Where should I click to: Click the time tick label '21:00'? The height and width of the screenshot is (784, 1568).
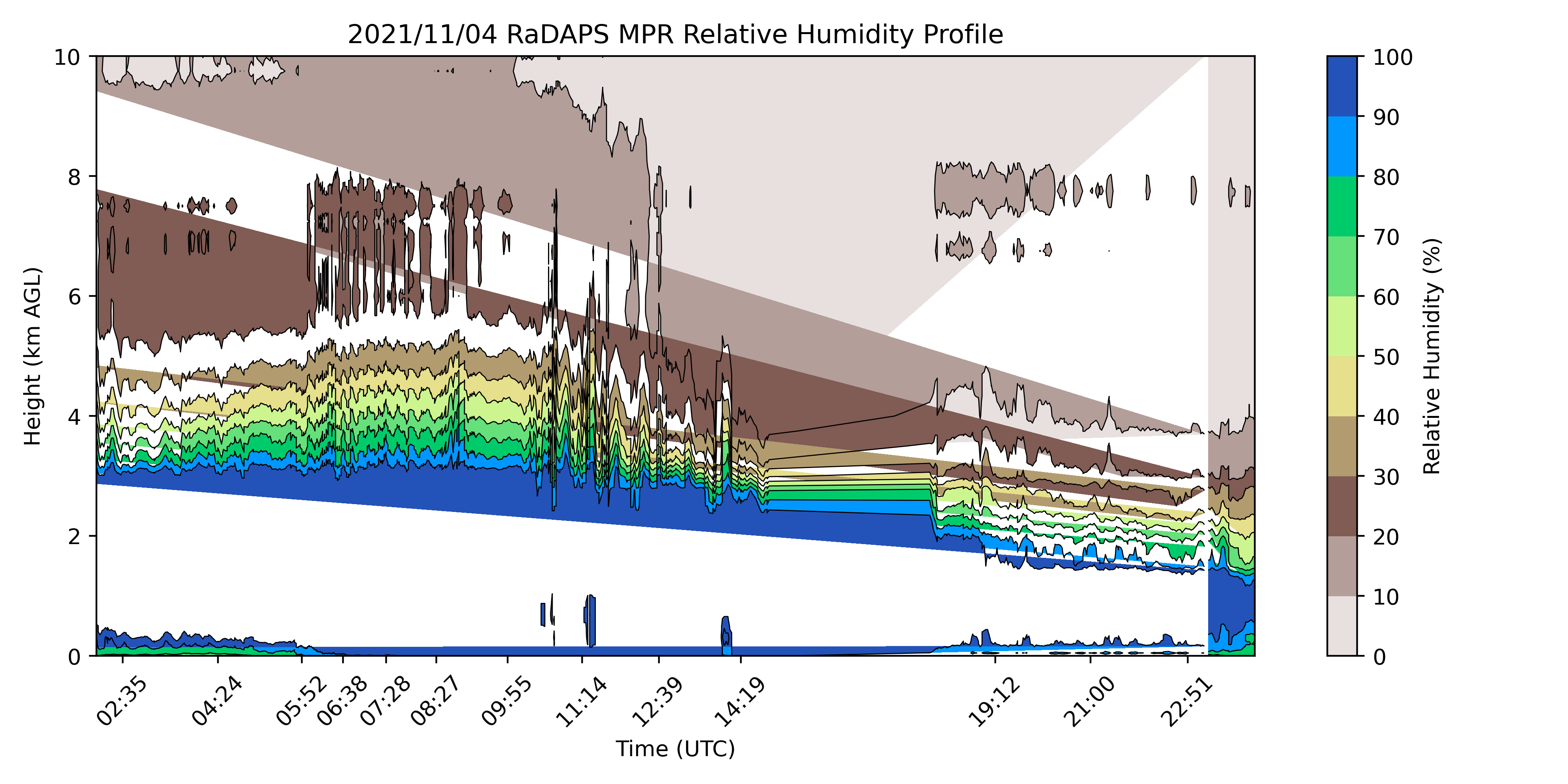1090,701
